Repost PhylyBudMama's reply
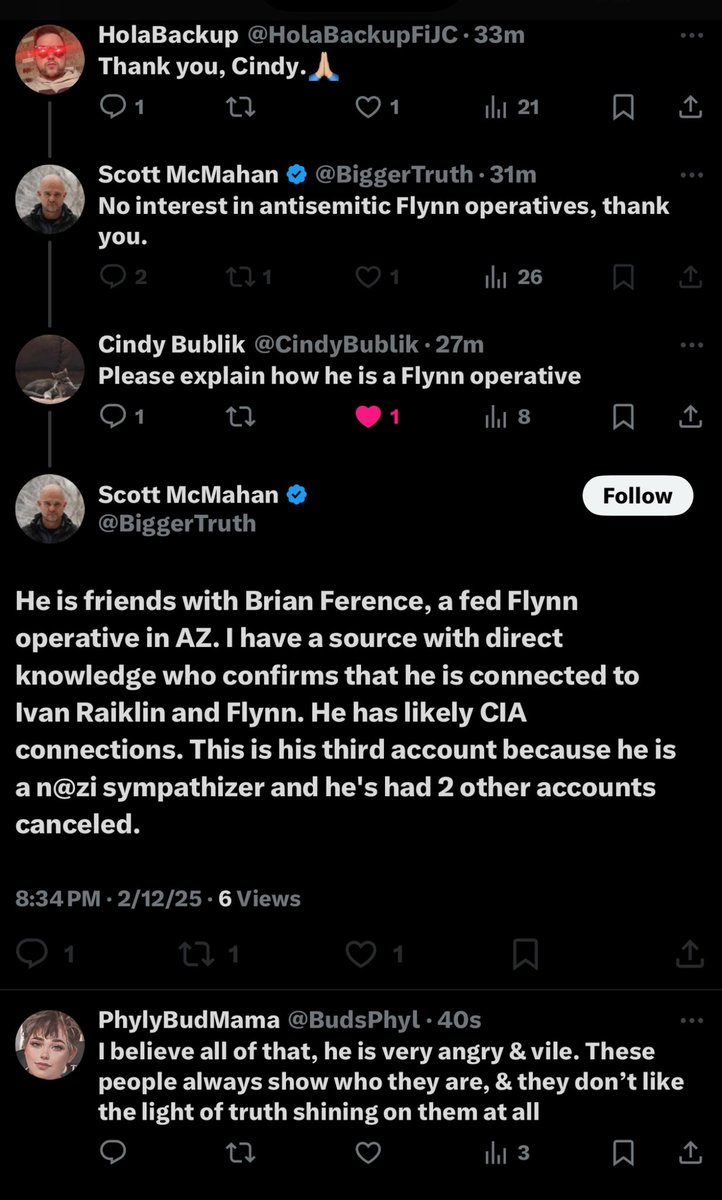Screen dimensions: 722x1200 [241, 1153]
